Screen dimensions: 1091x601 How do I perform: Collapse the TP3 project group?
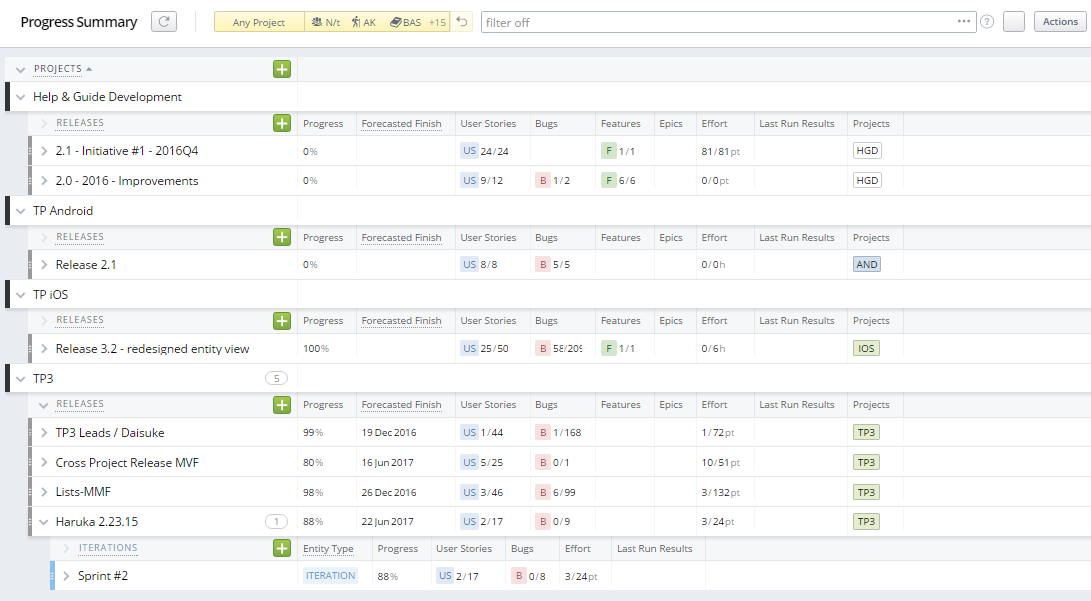coord(18,378)
